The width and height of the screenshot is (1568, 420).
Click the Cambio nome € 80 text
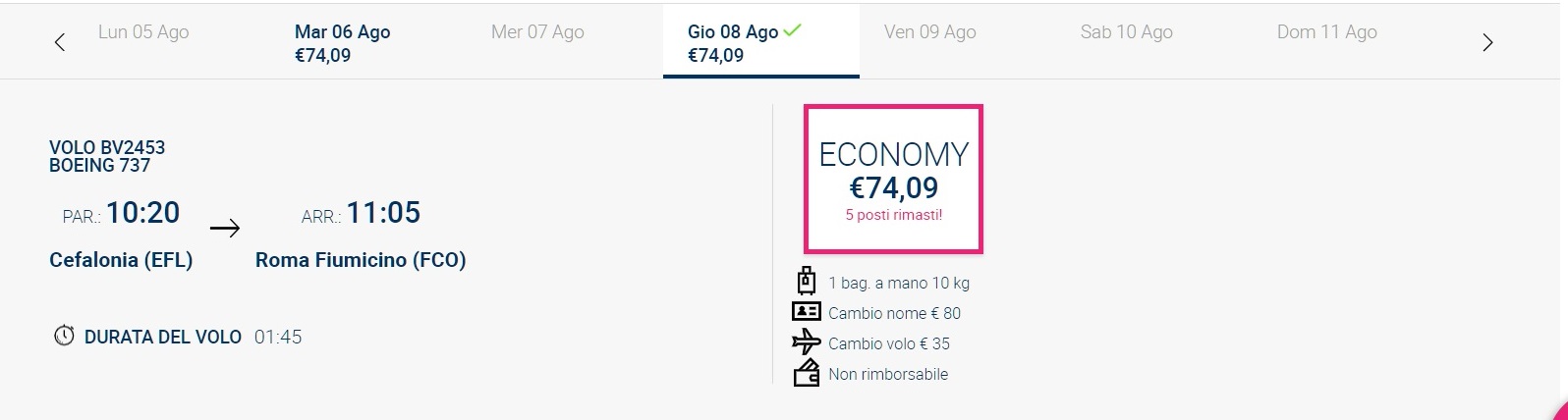[894, 313]
